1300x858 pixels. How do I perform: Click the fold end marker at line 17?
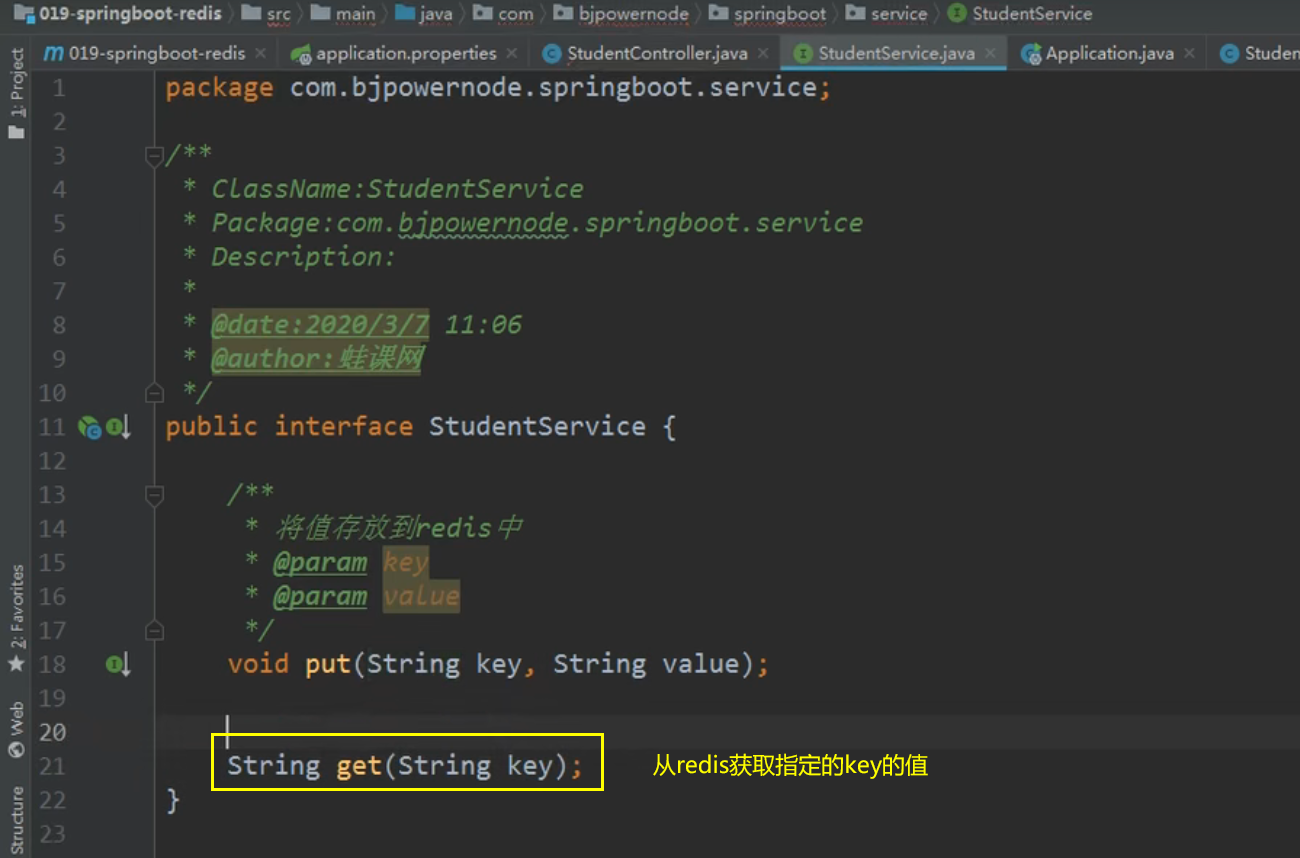point(154,630)
